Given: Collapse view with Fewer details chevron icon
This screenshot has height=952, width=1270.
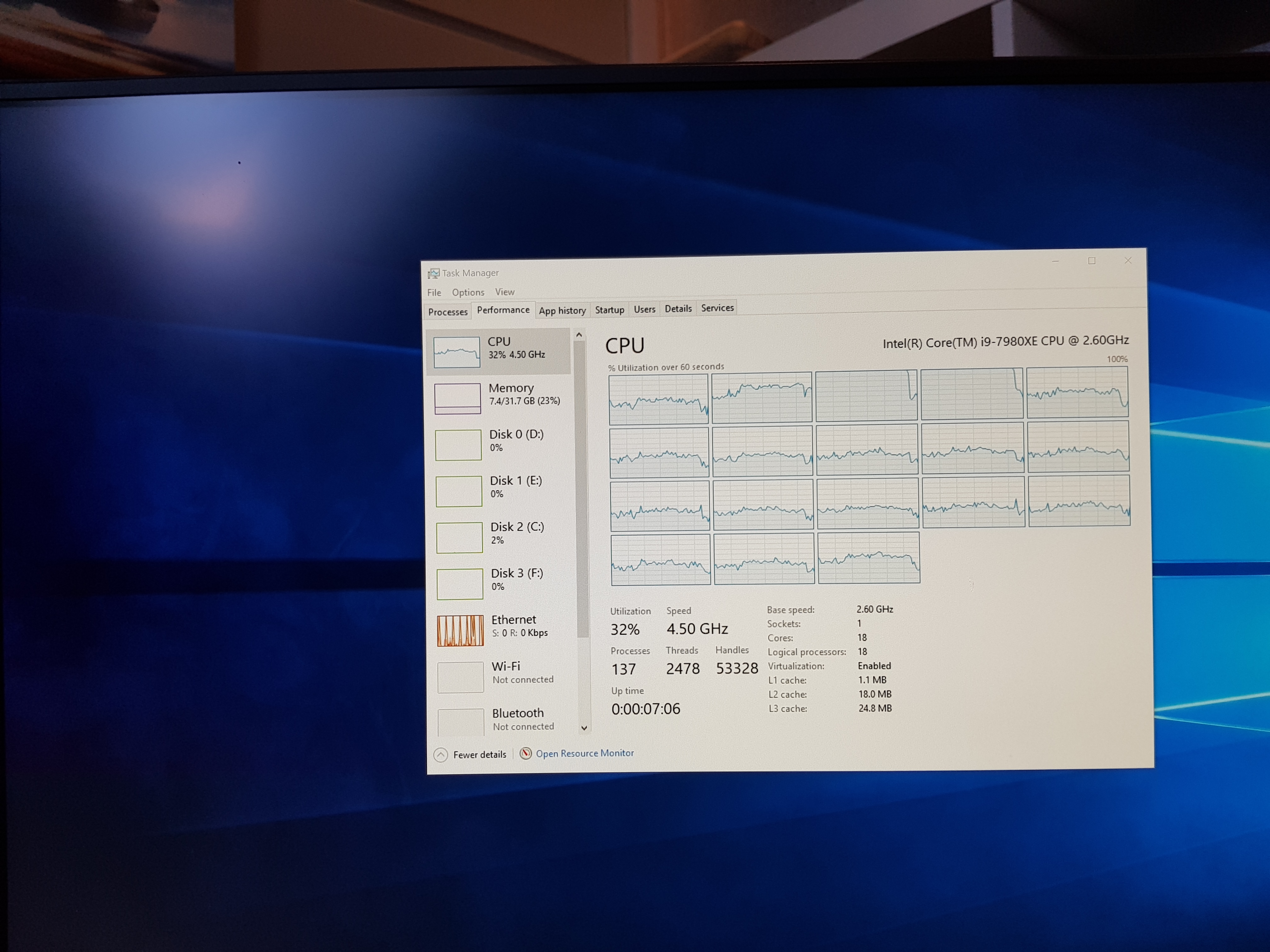Looking at the screenshot, I should pos(440,755).
